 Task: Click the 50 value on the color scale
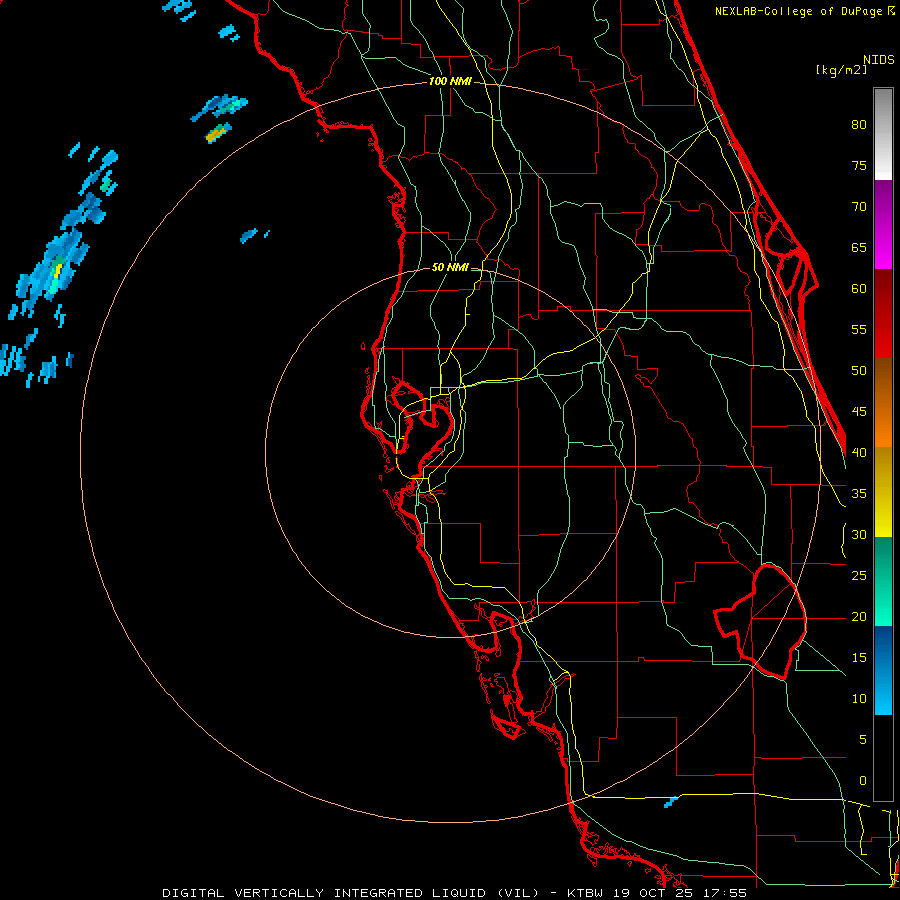(859, 371)
